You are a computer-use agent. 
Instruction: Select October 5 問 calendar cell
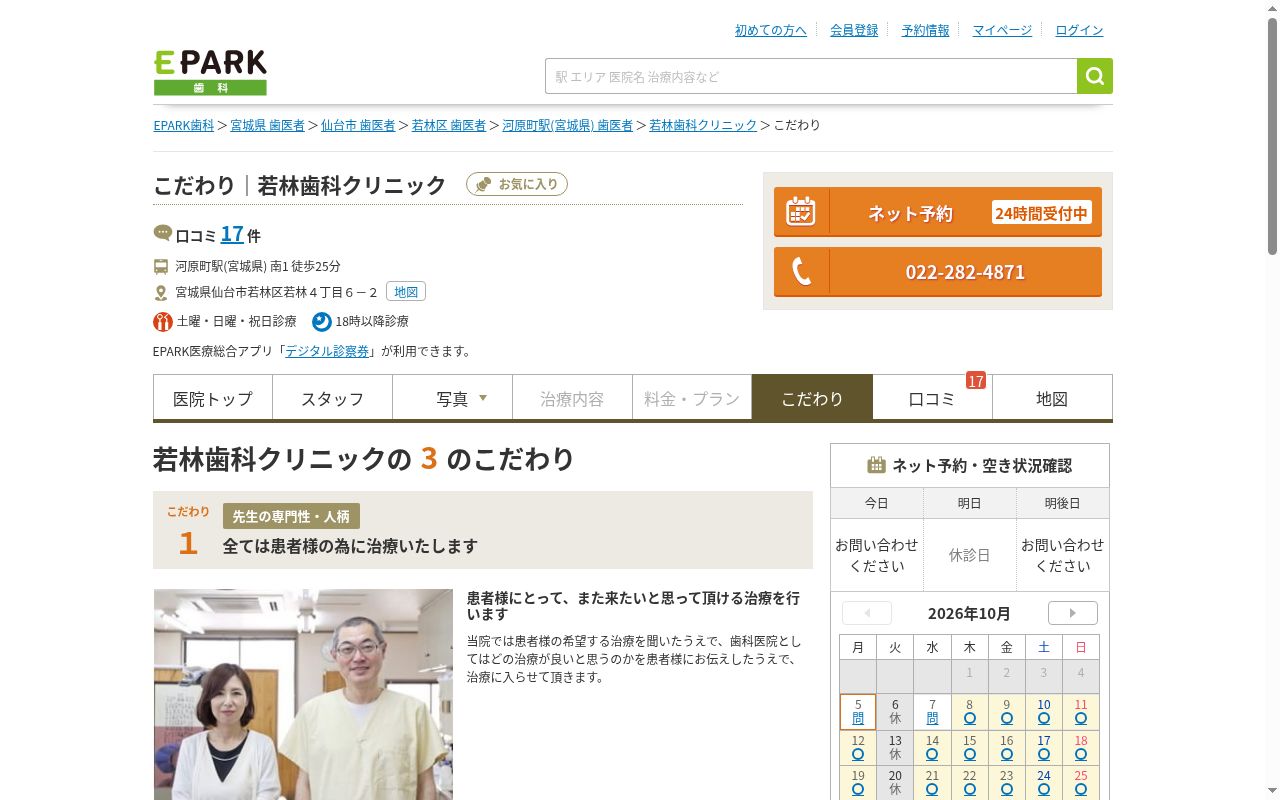858,712
